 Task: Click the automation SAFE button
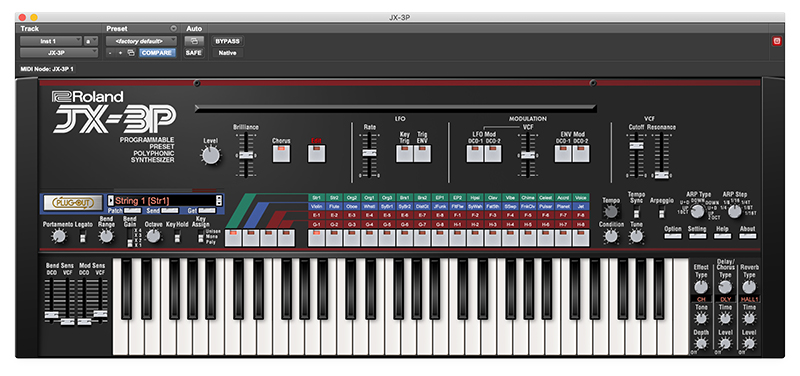[194, 53]
